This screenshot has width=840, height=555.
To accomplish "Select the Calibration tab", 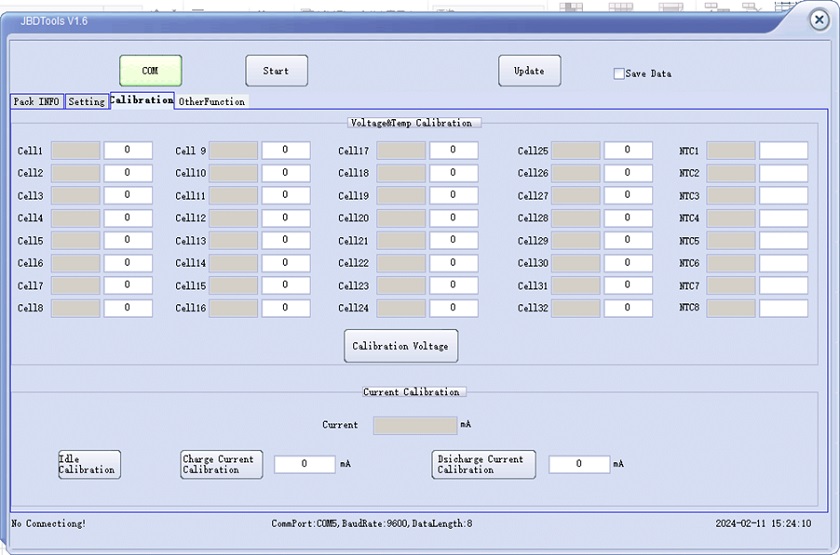I will coord(142,100).
